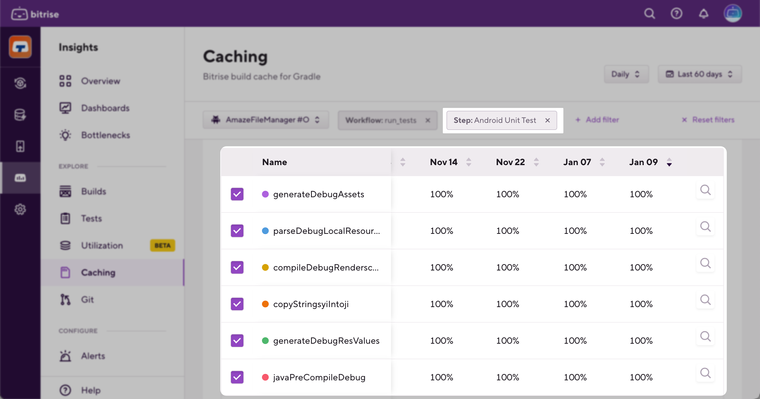Toggle the copyStringsyiIntoji checkbox
Image resolution: width=760 pixels, height=399 pixels.
coord(237,304)
